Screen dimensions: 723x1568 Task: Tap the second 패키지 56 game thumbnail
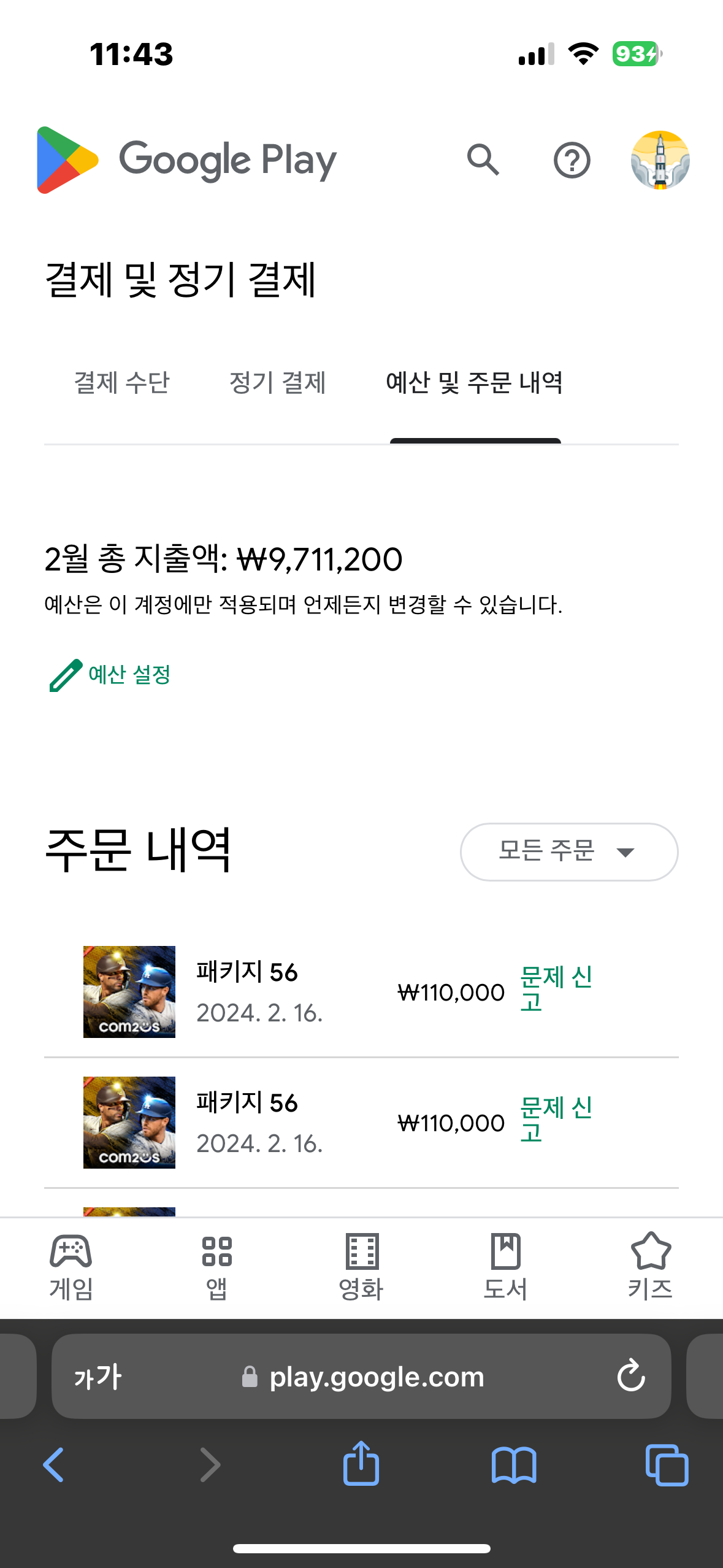(x=129, y=1122)
